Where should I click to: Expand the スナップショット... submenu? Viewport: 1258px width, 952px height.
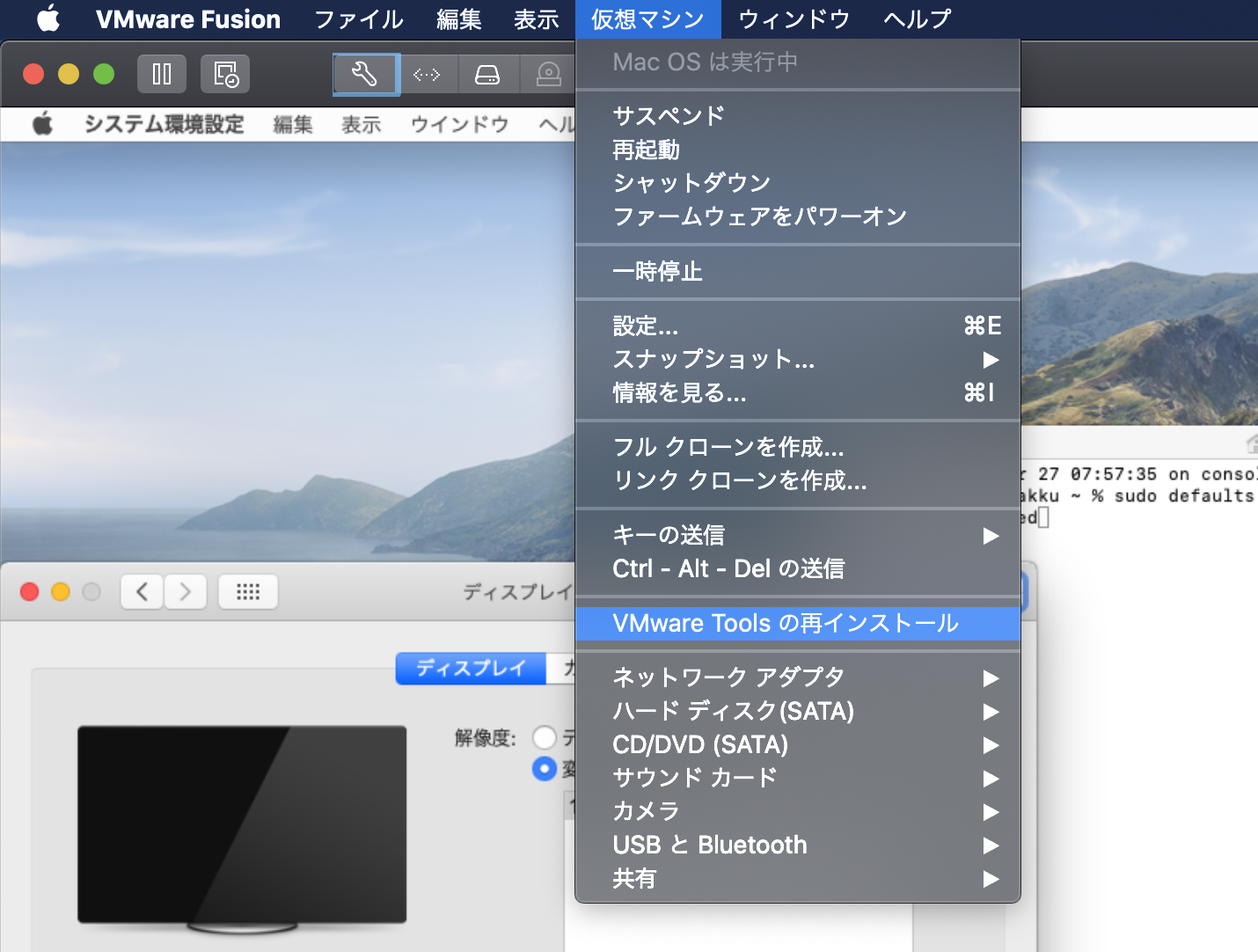tap(798, 359)
